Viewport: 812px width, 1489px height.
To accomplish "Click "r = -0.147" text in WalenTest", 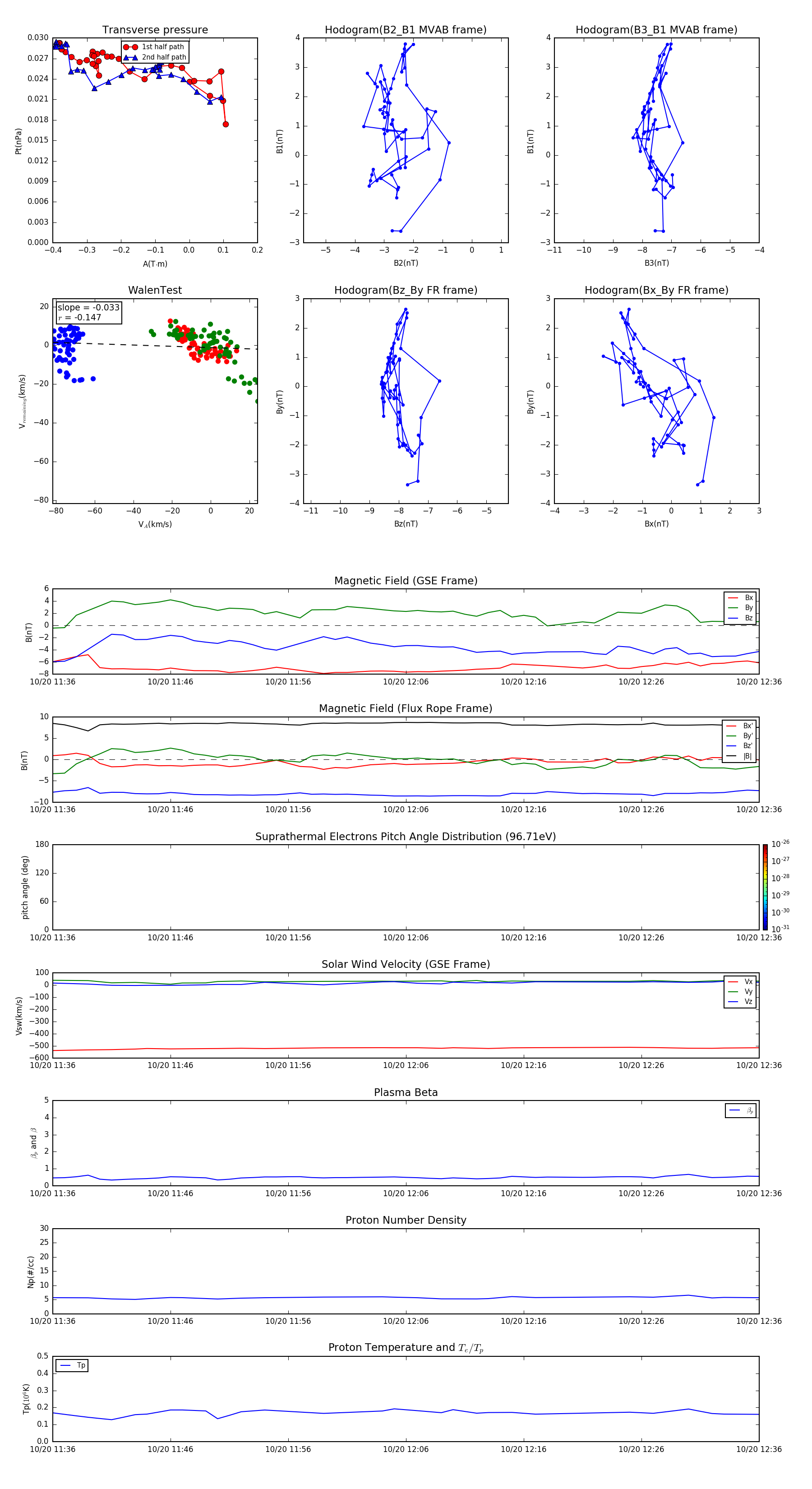I will [x=79, y=317].
